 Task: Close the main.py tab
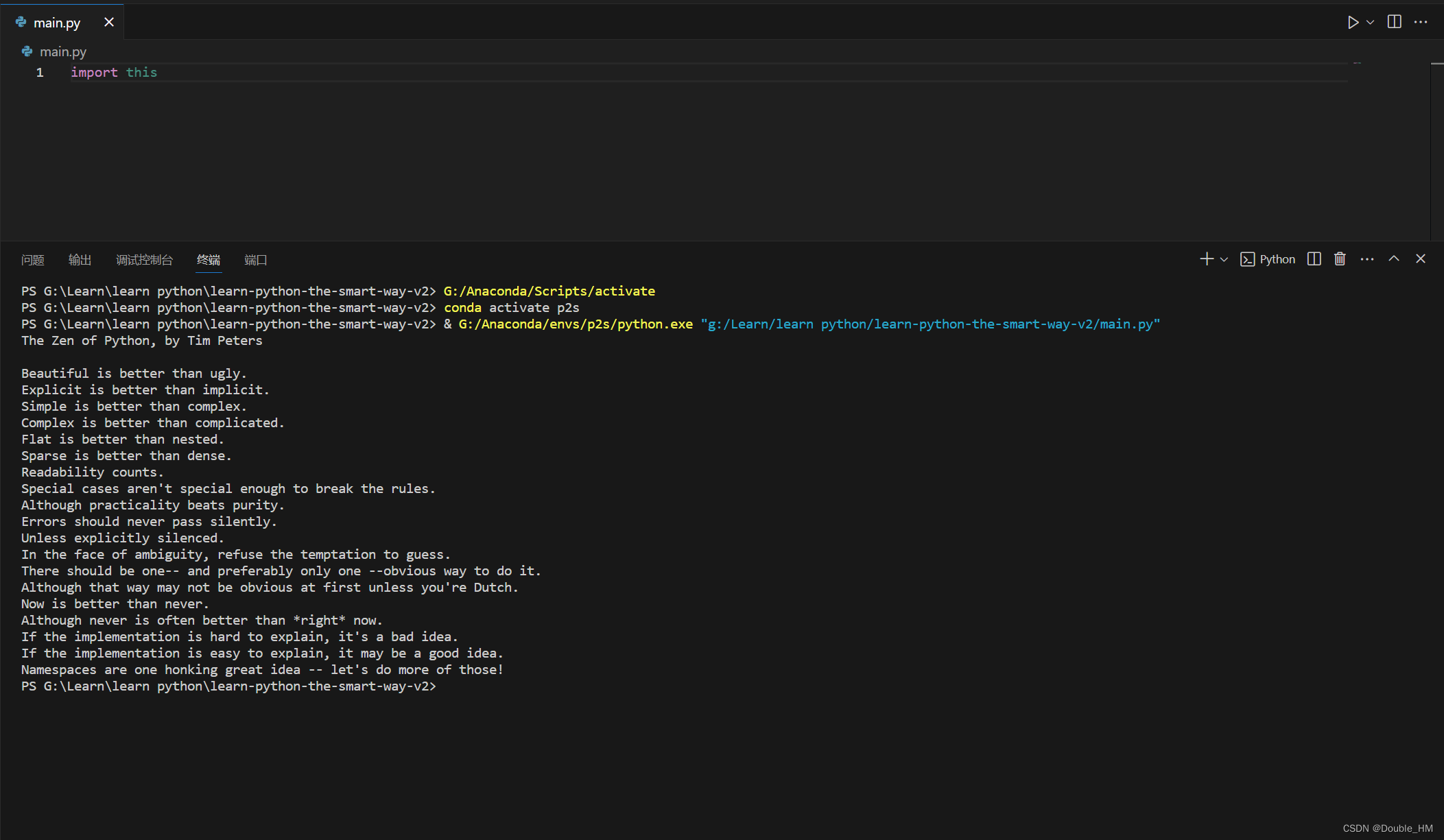pyautogui.click(x=109, y=23)
